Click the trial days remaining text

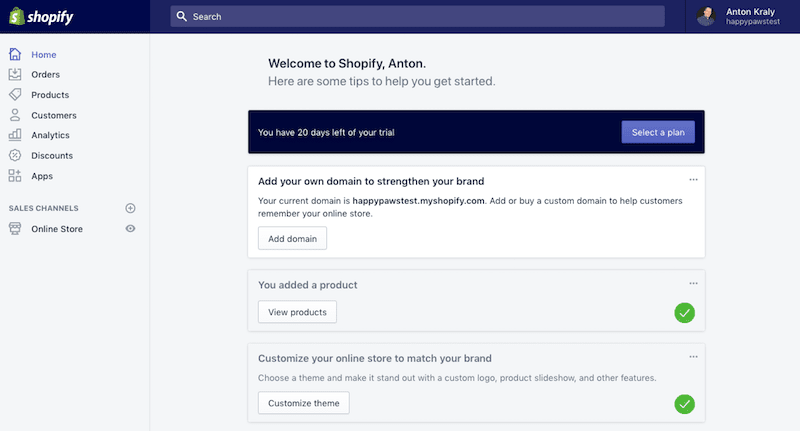[326, 132]
